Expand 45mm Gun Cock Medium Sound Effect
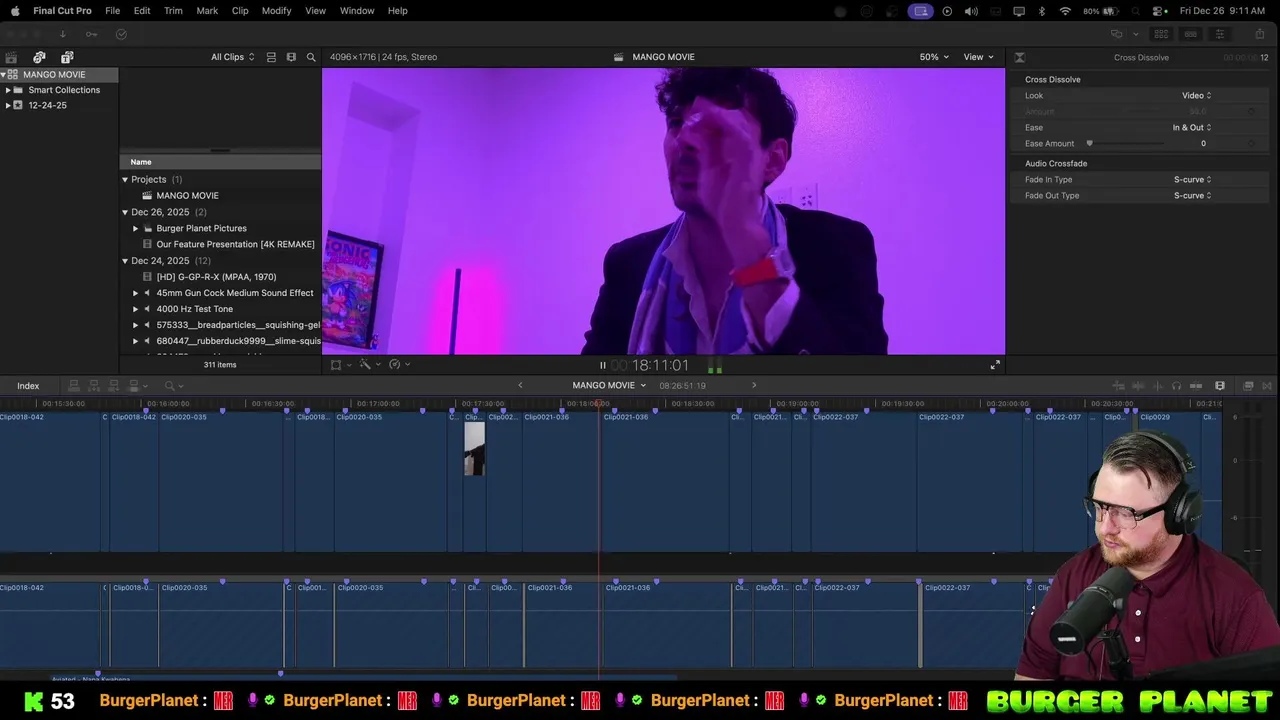 [x=136, y=293]
